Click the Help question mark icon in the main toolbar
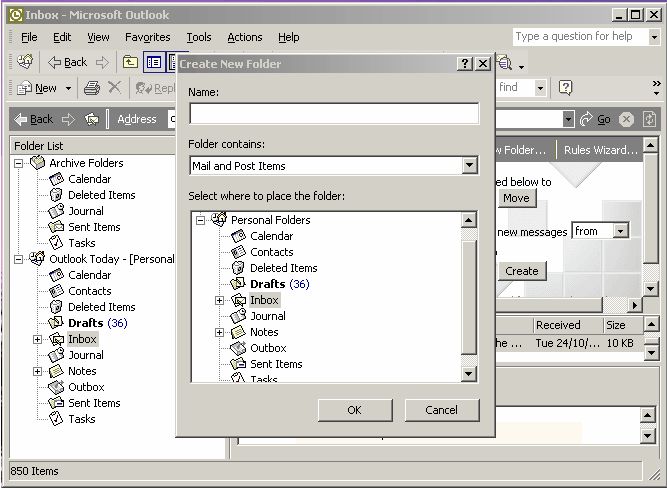This screenshot has height=488, width=667. 565,88
